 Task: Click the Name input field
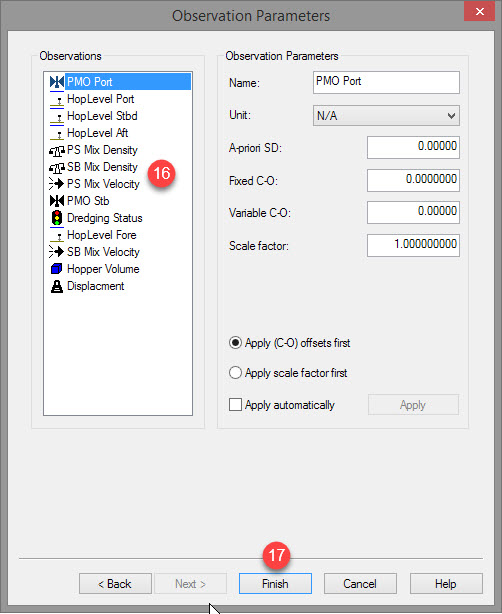(386, 82)
